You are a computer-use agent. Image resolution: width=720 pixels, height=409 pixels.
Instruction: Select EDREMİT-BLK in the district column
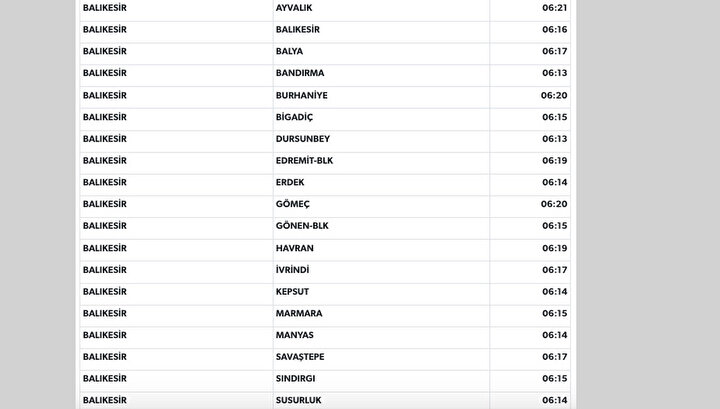304,161
